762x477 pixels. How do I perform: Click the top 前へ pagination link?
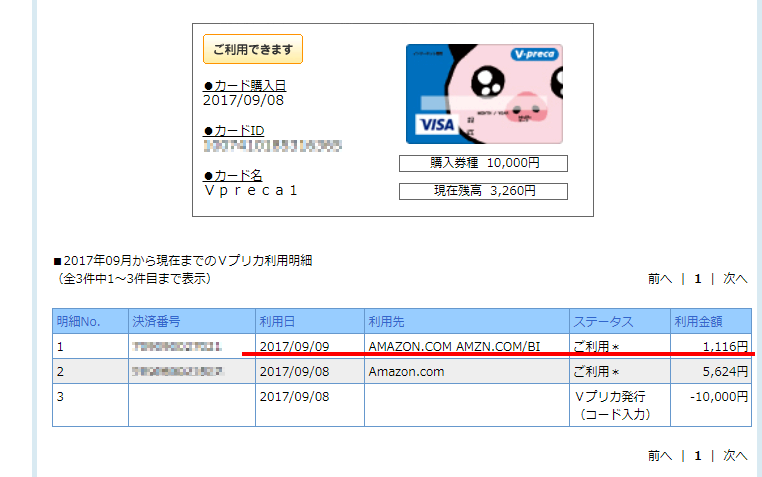click(x=659, y=279)
